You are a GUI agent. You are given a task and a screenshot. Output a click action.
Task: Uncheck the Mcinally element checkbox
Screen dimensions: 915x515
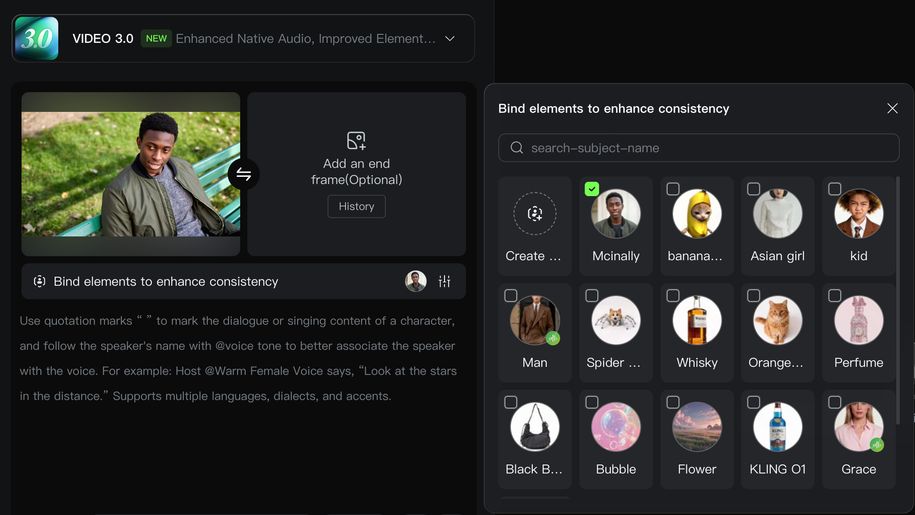tap(592, 189)
